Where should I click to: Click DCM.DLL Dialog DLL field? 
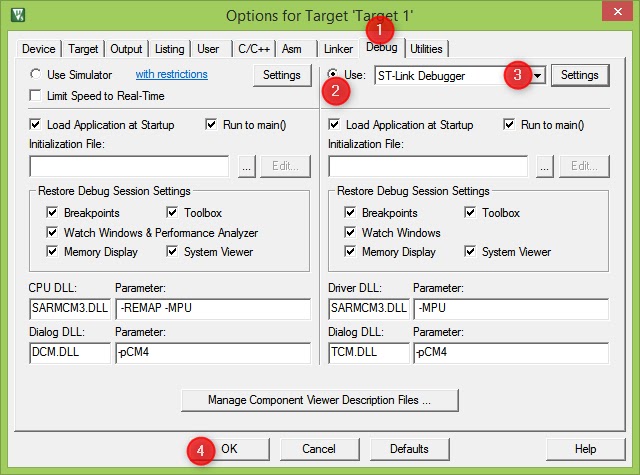click(70, 353)
